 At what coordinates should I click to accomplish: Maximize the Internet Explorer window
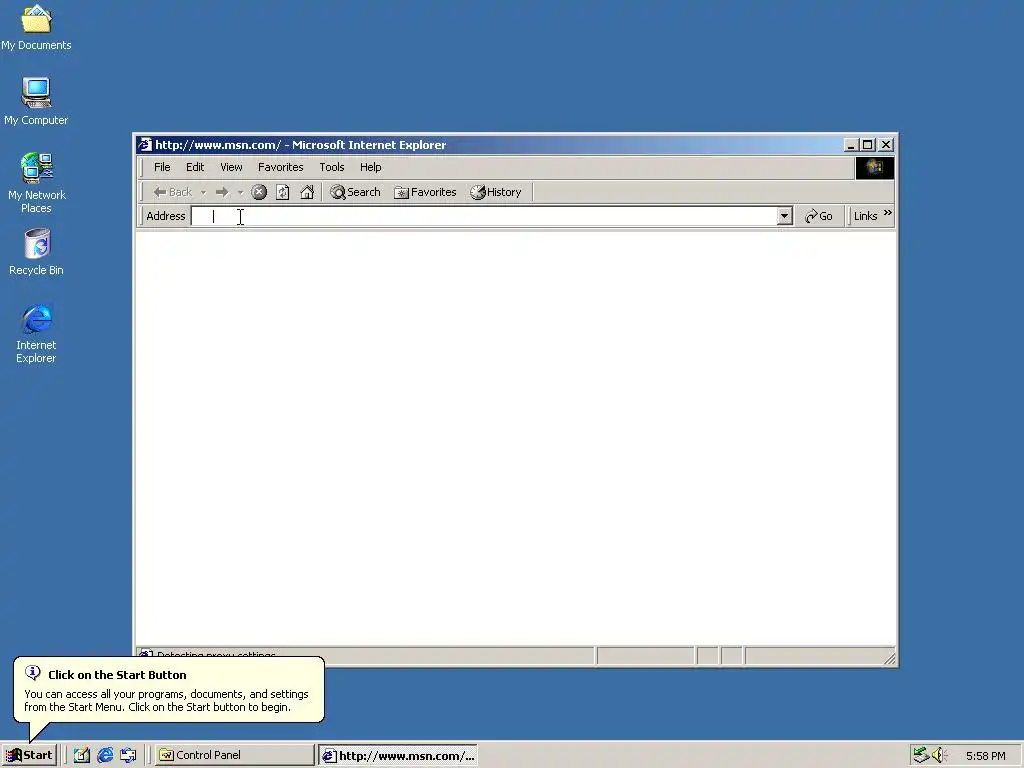tap(867, 145)
